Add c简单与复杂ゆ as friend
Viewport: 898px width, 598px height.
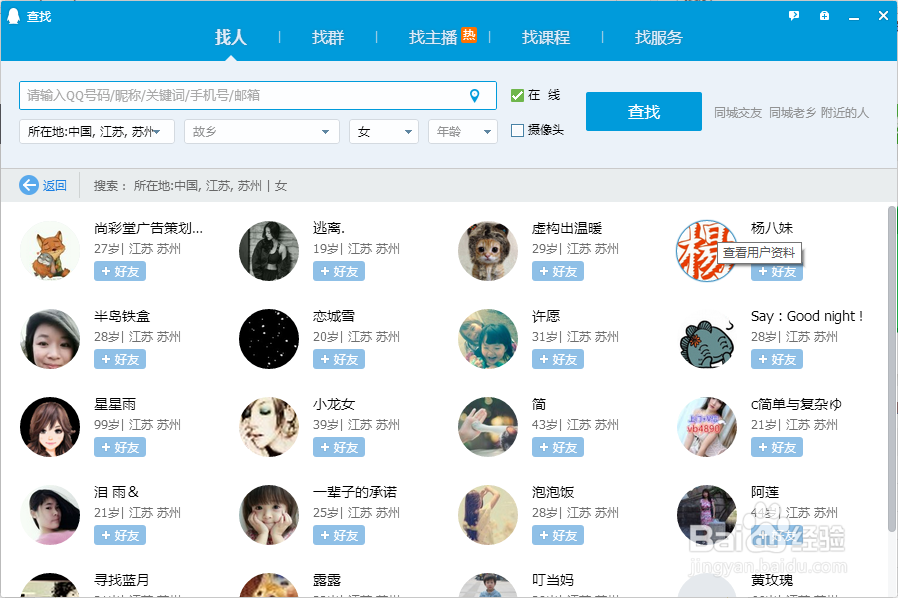tap(777, 447)
